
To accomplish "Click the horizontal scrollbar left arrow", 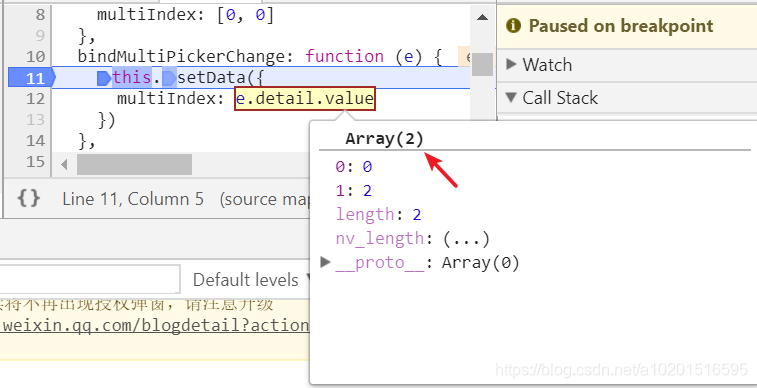I will pos(64,165).
